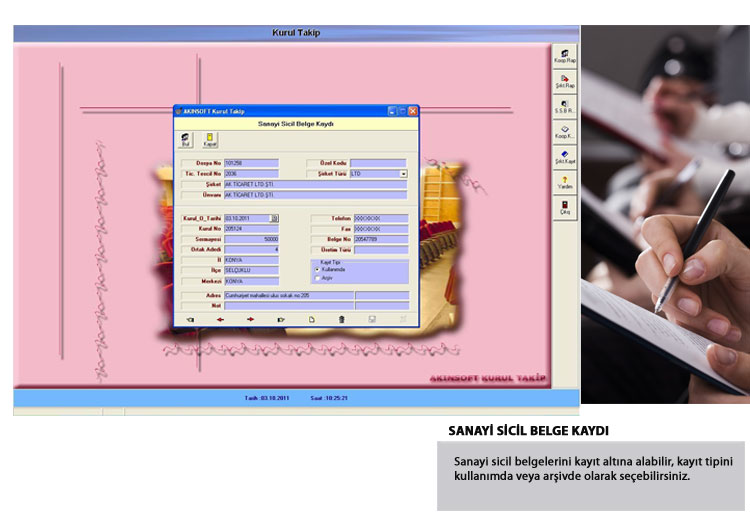Image resolution: width=750 pixels, height=527 pixels.
Task: Click into the Adres field
Action: pos(289,295)
